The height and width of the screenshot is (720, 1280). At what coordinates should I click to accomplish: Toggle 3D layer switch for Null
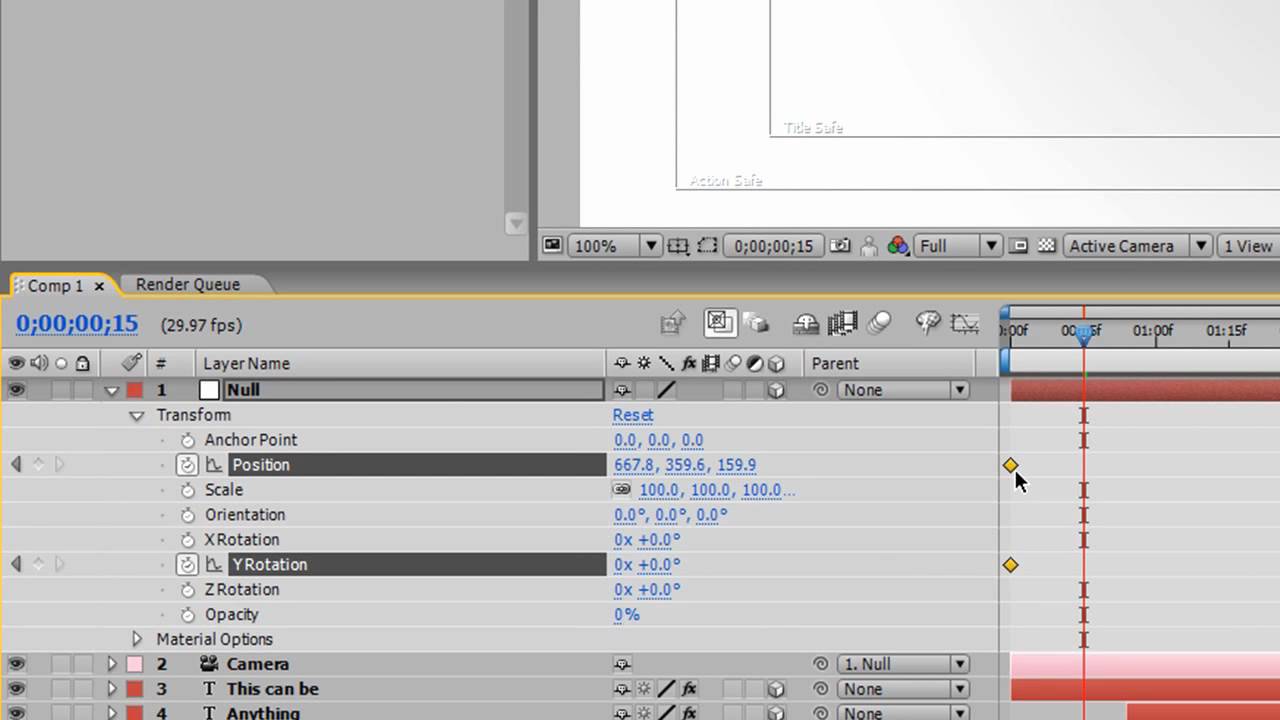[776, 390]
